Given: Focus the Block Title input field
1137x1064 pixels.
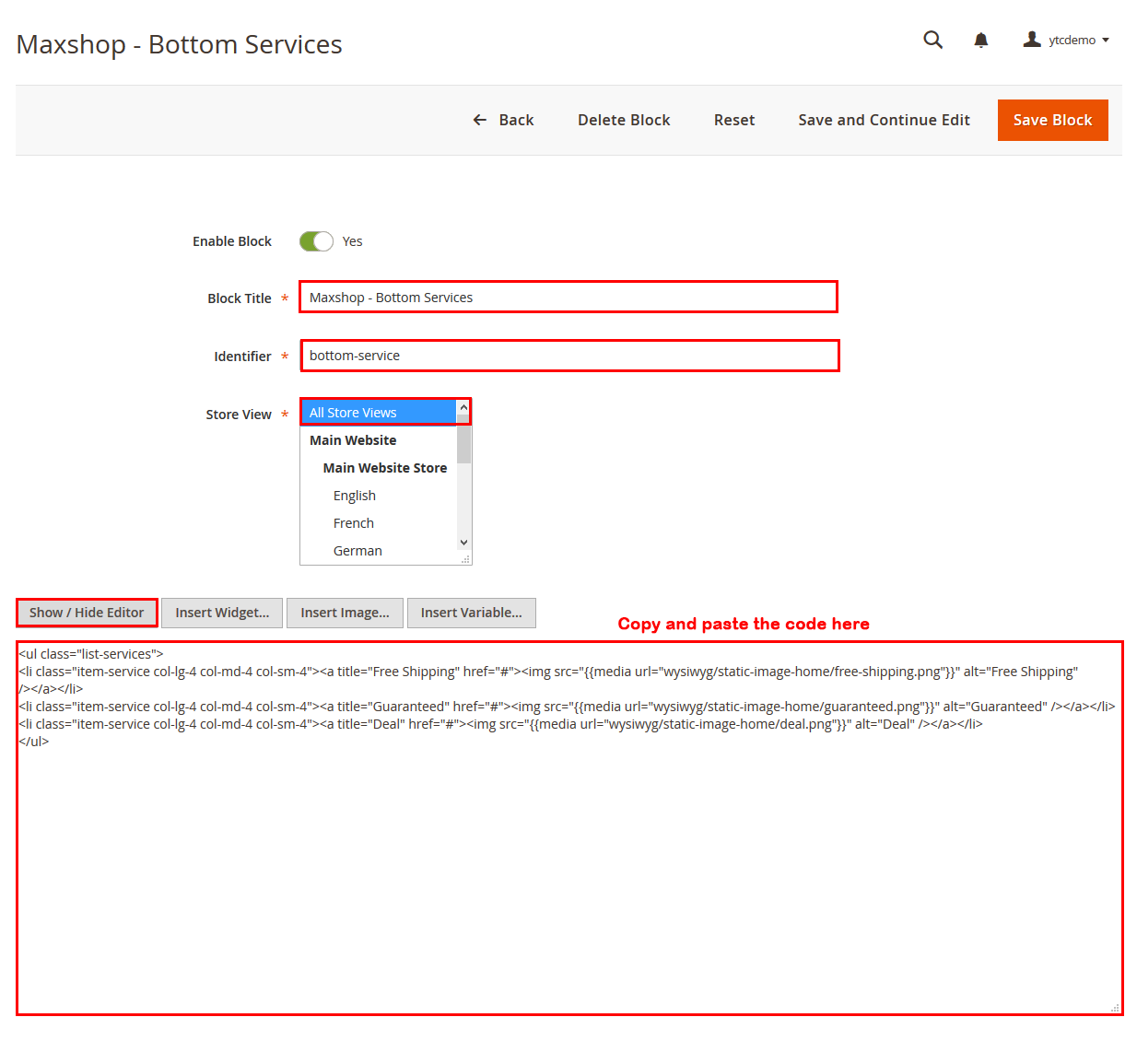Looking at the screenshot, I should click(568, 298).
